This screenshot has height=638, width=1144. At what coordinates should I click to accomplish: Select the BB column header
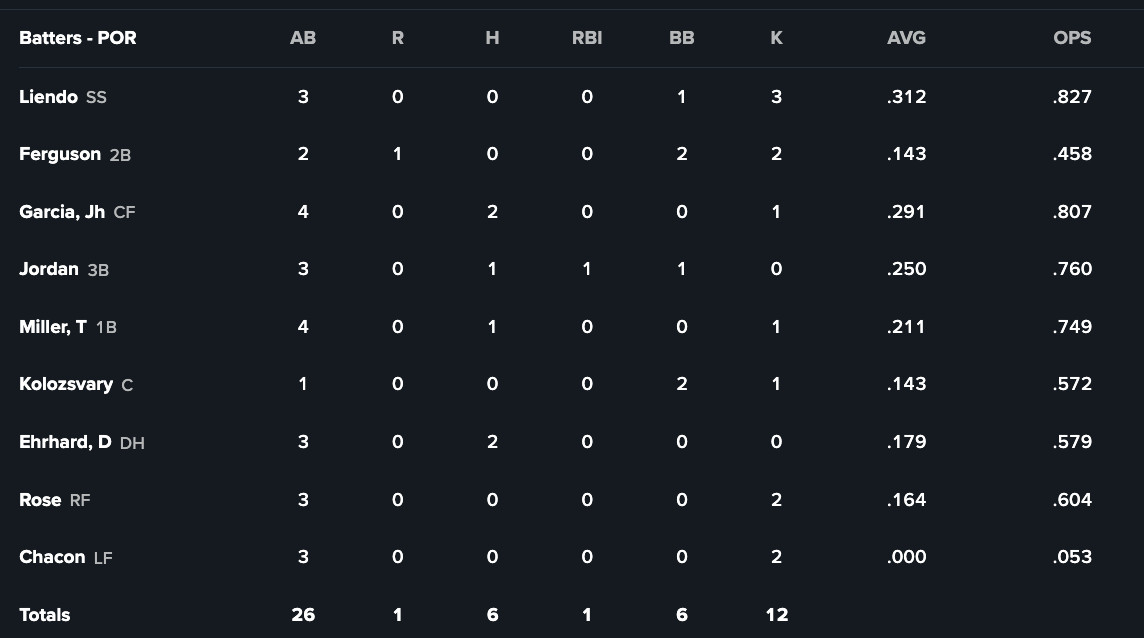(x=682, y=38)
